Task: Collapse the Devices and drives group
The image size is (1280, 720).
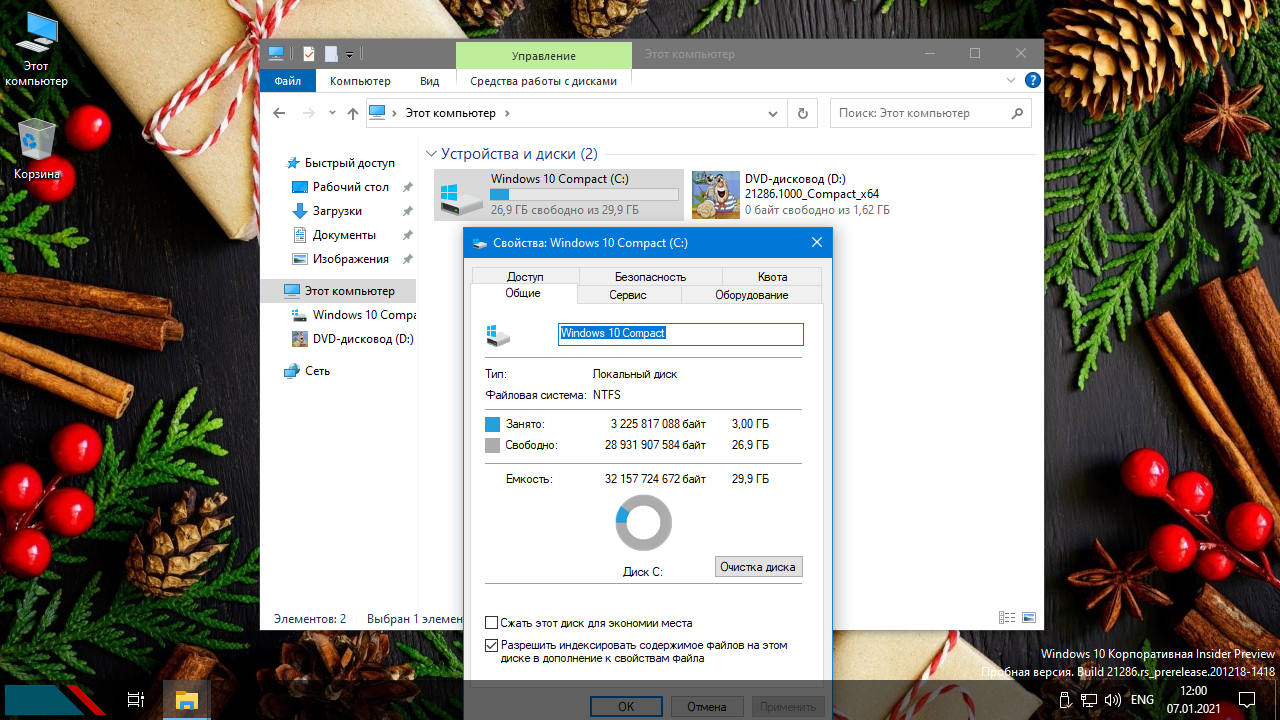Action: (x=432, y=154)
